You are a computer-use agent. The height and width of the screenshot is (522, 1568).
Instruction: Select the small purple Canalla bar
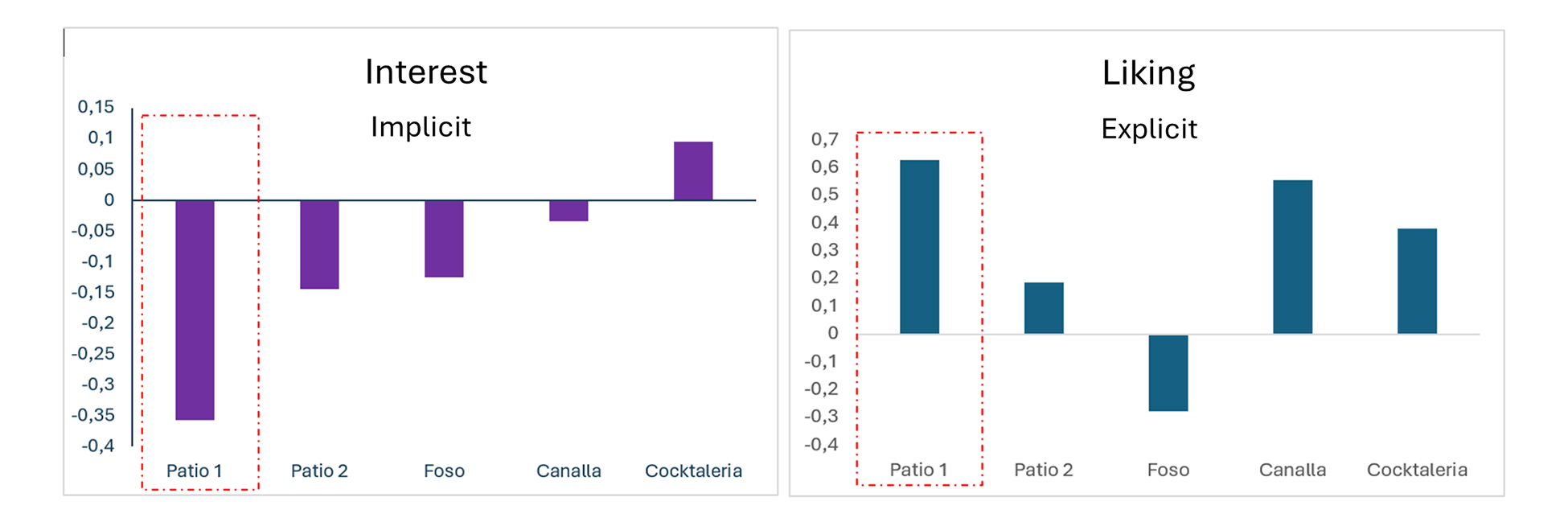(569, 211)
